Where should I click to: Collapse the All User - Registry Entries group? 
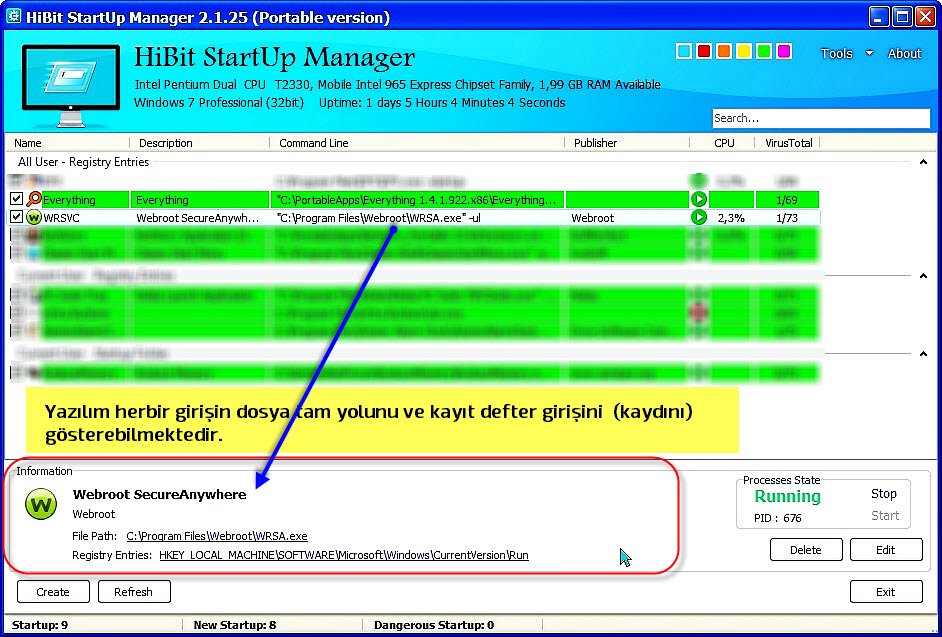pyautogui.click(x=923, y=162)
